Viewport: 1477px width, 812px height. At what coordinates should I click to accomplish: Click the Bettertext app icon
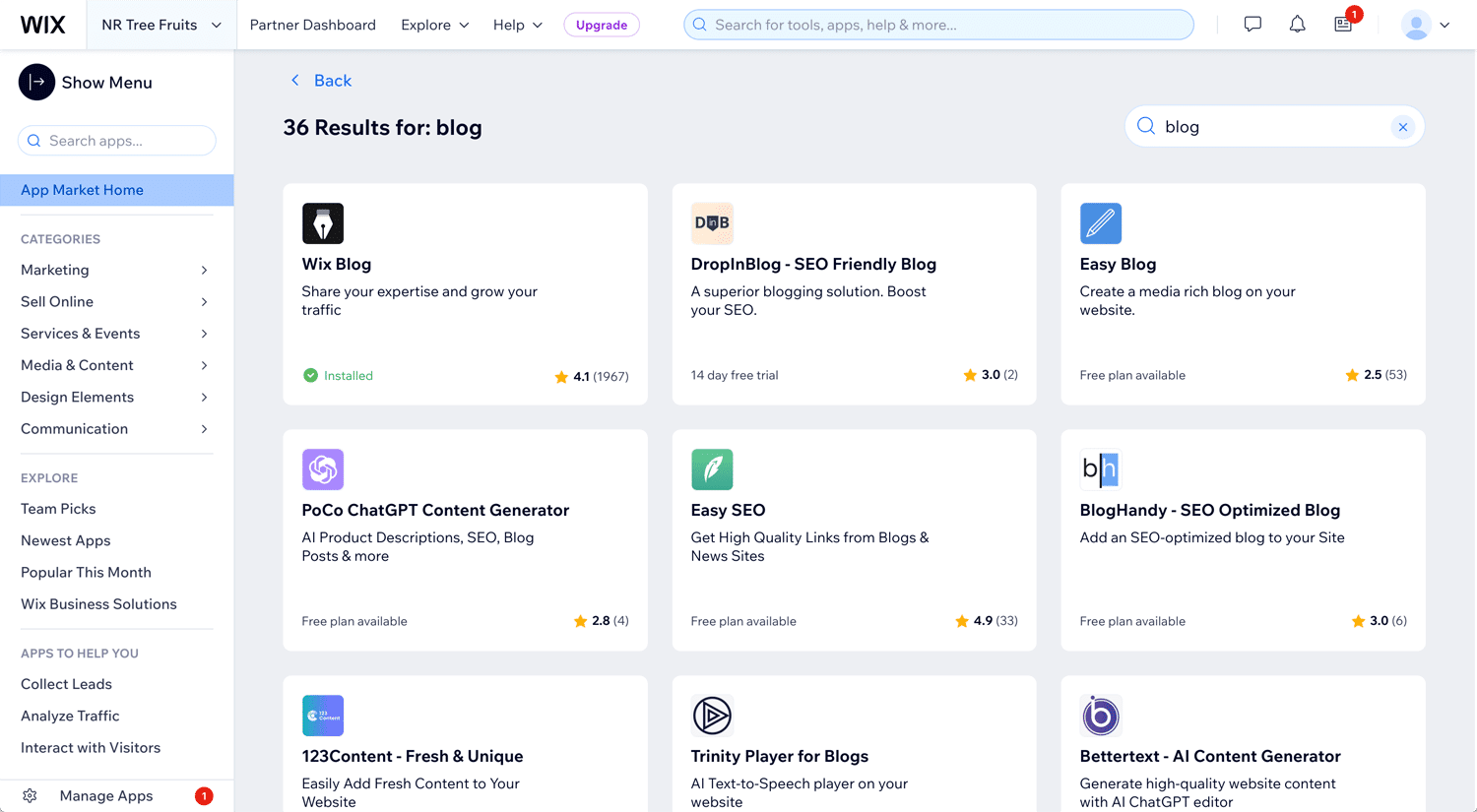point(1101,716)
